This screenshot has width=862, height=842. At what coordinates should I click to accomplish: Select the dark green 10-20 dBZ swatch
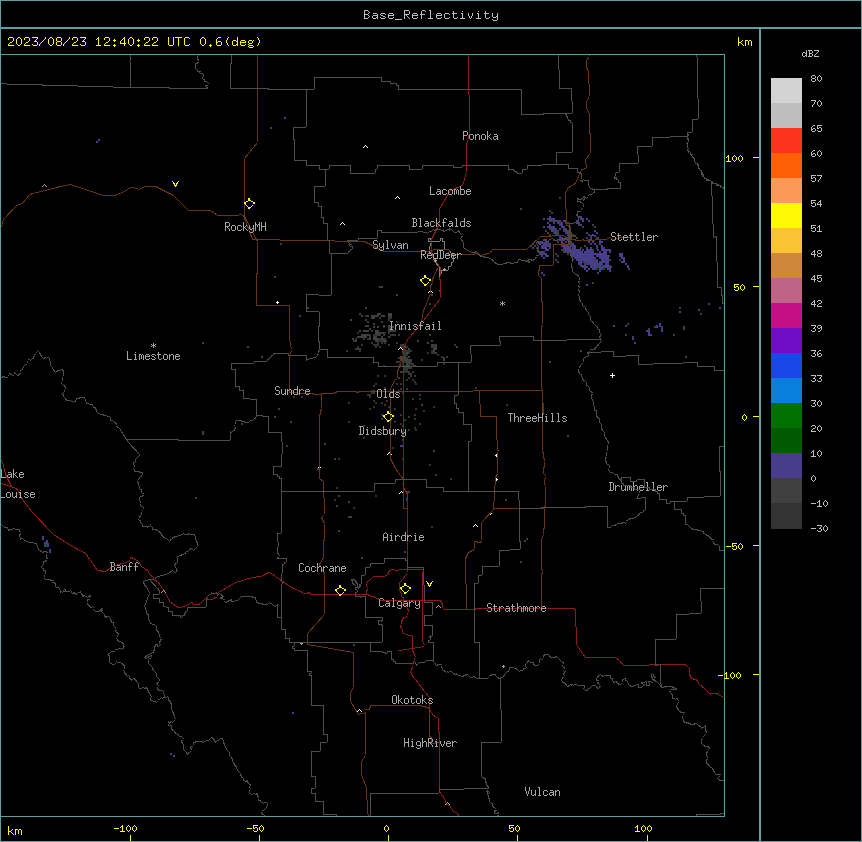pyautogui.click(x=786, y=441)
